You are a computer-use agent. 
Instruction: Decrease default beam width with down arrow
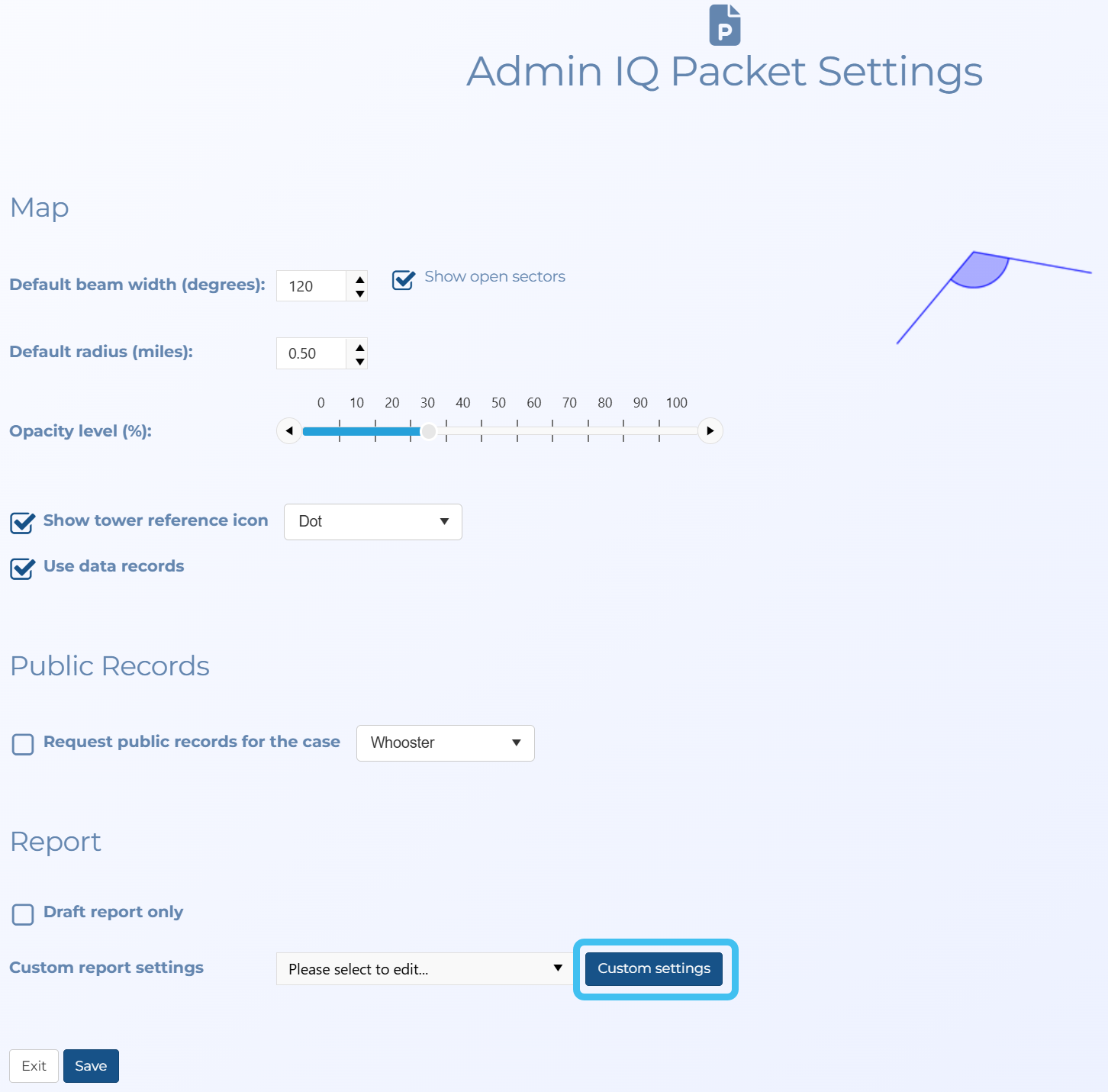359,294
